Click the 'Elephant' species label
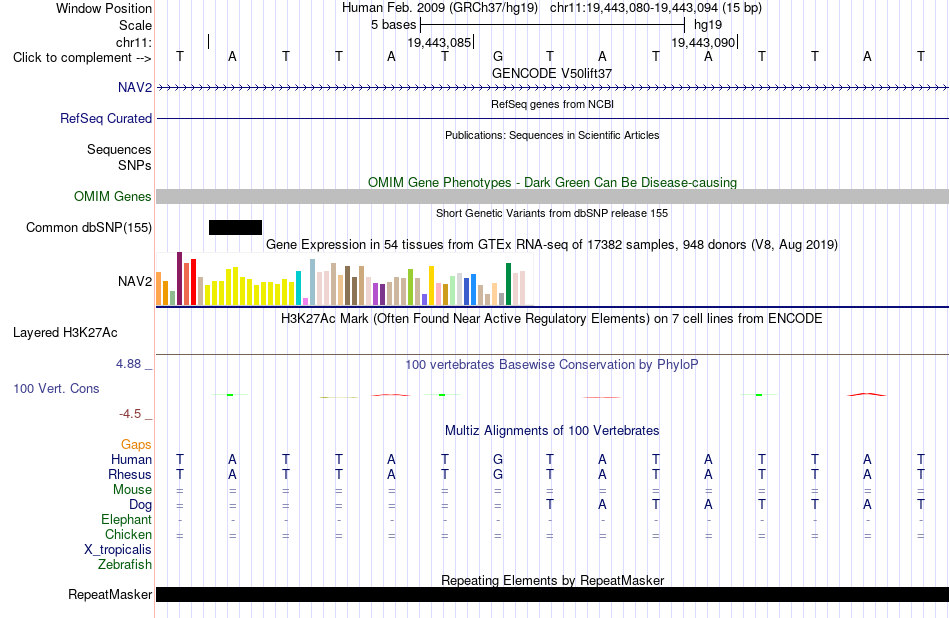 click(x=126, y=519)
